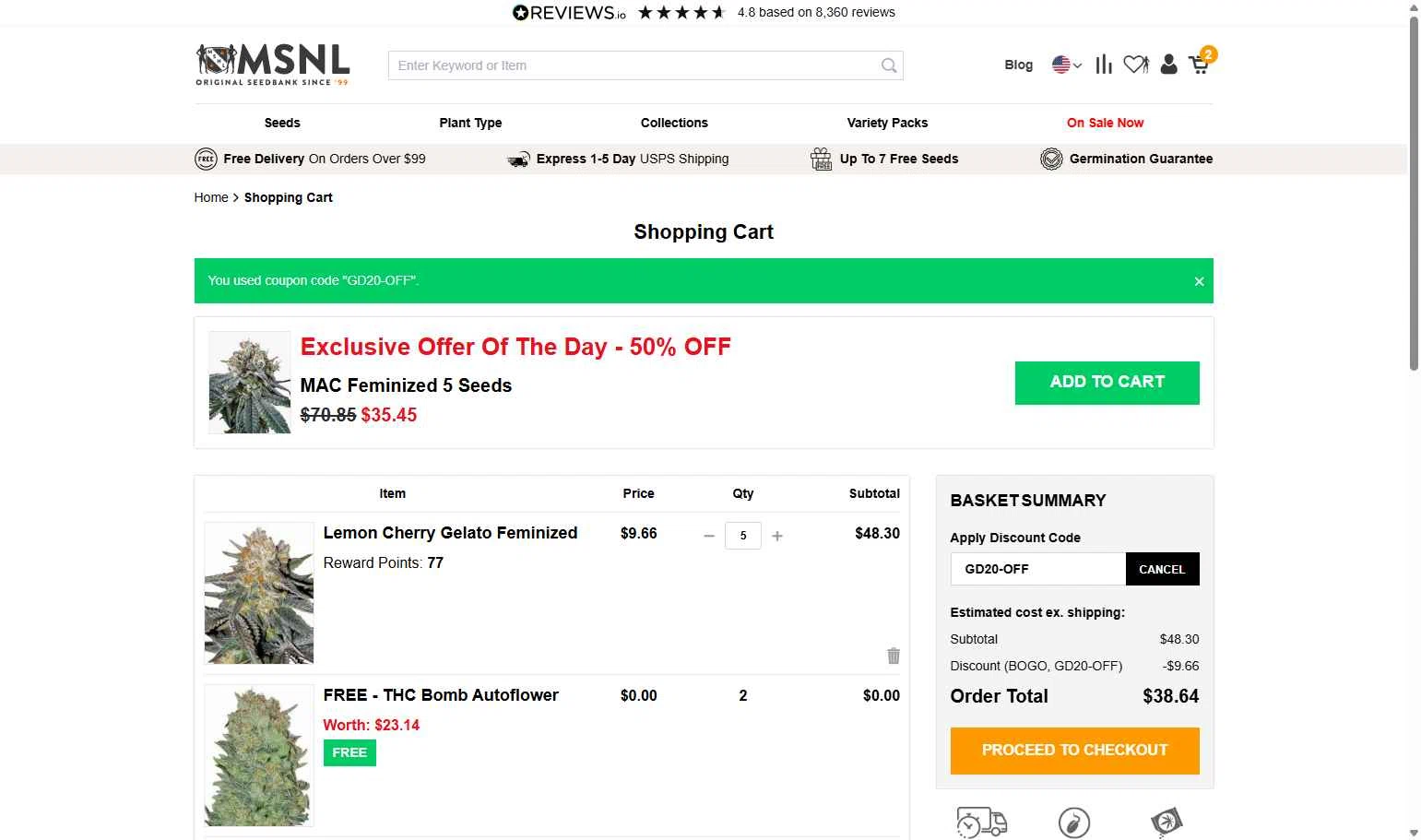Click the Home breadcrumb link
Screen dimensions: 1421x840
(x=211, y=197)
